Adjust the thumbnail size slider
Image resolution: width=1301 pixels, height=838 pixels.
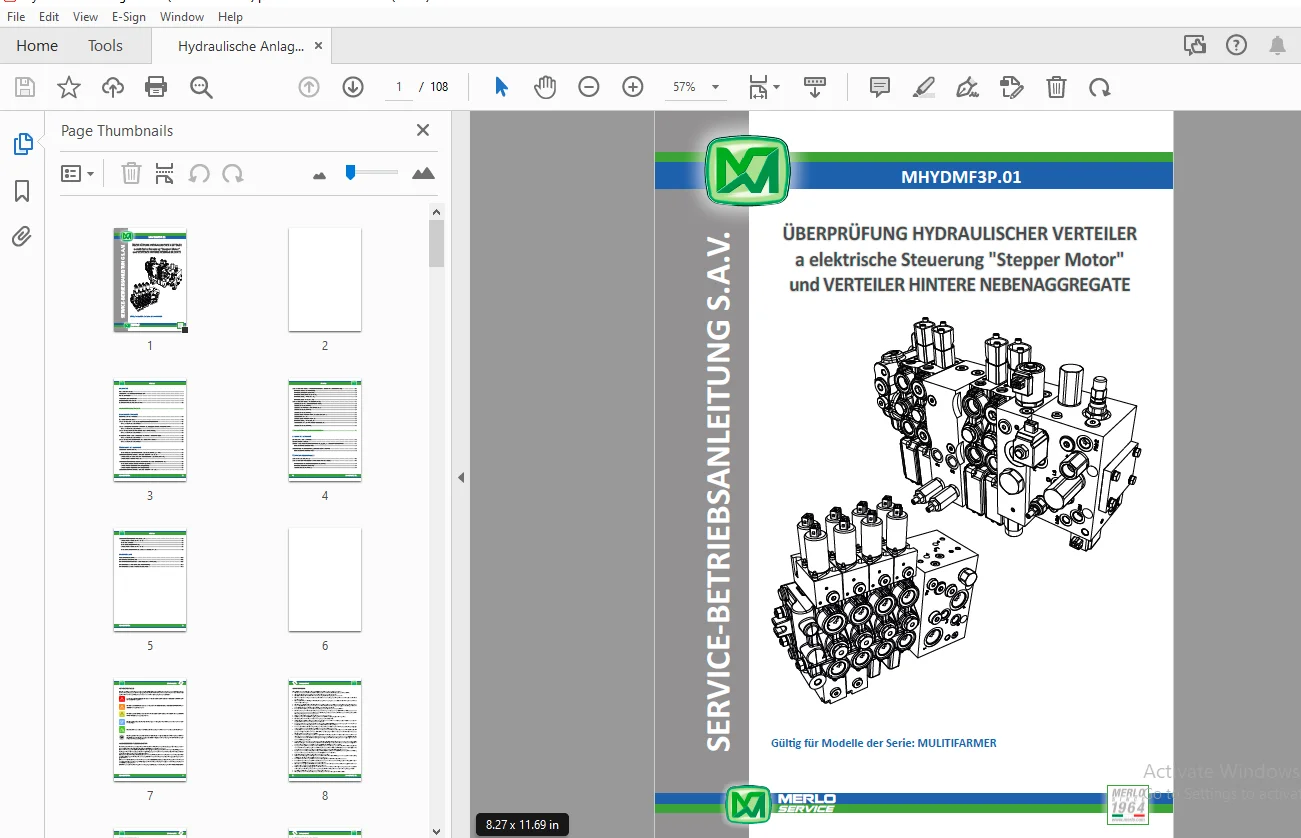351,173
